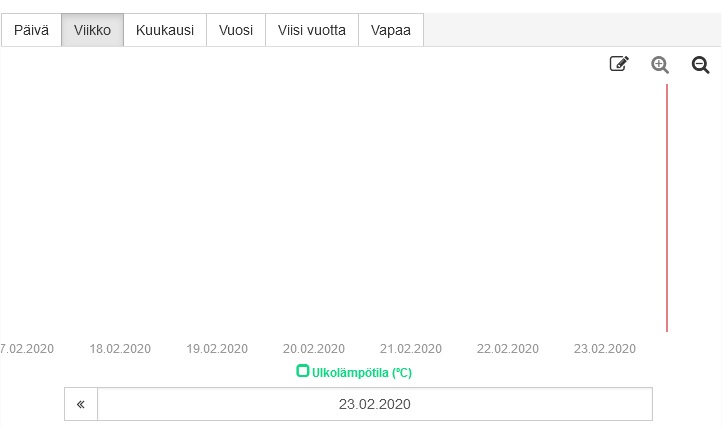Click the zoom in magnifier icon
Screen dimensions: 722x428
pos(660,65)
